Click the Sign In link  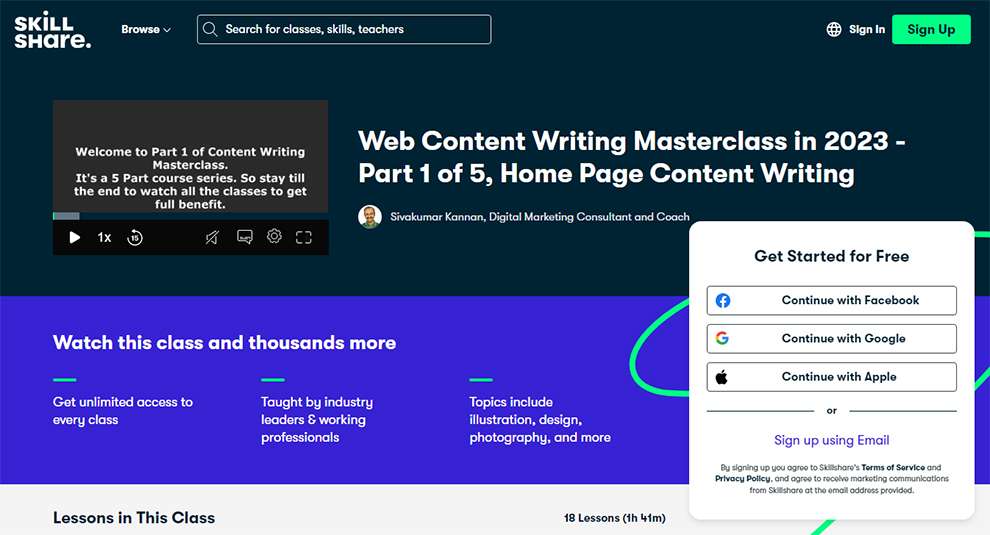coord(866,30)
